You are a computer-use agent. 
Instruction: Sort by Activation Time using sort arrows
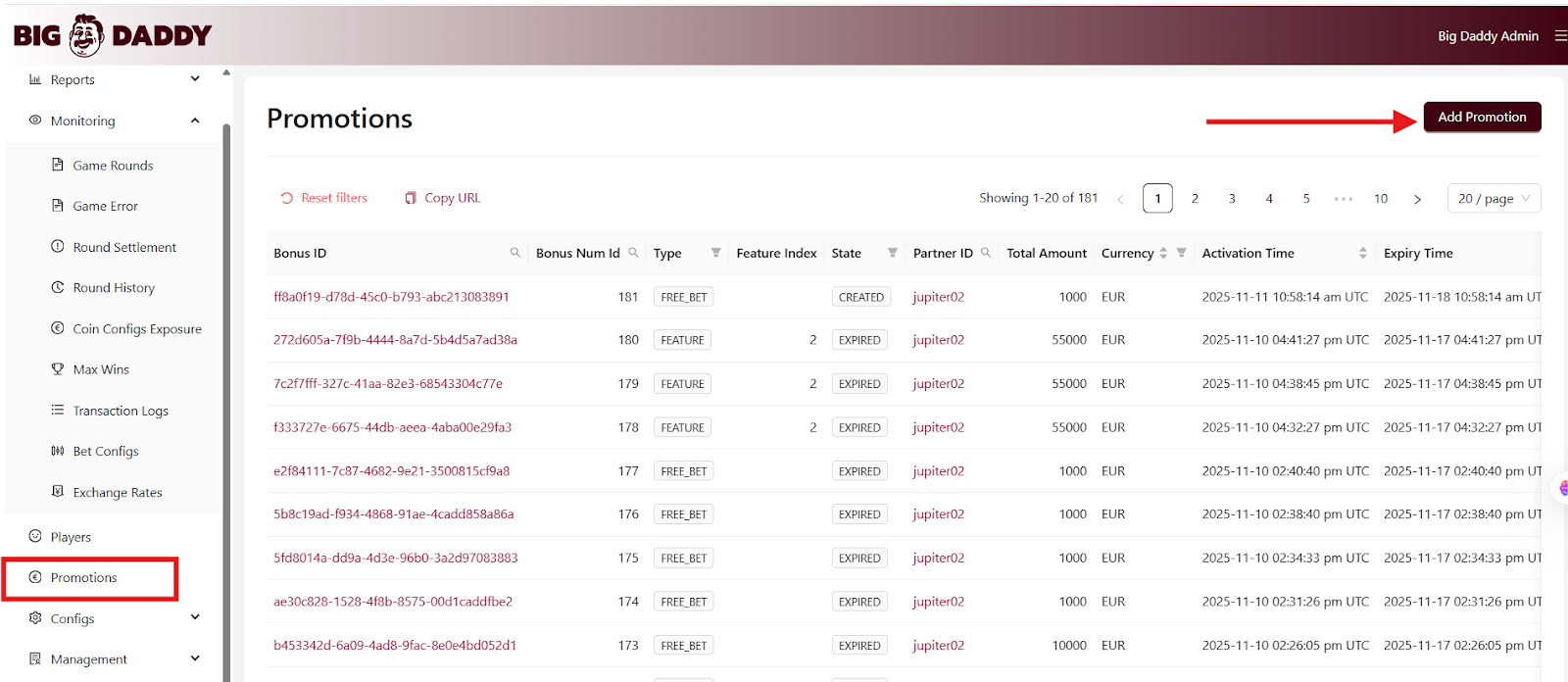click(1363, 253)
